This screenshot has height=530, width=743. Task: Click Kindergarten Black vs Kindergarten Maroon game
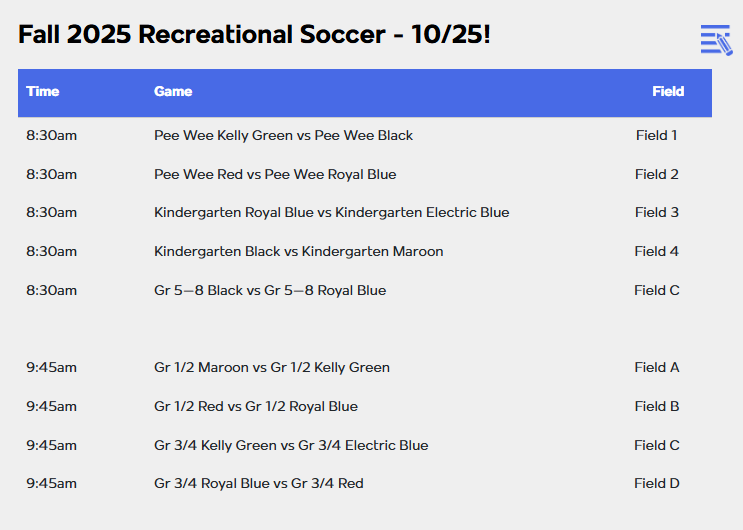coord(298,252)
